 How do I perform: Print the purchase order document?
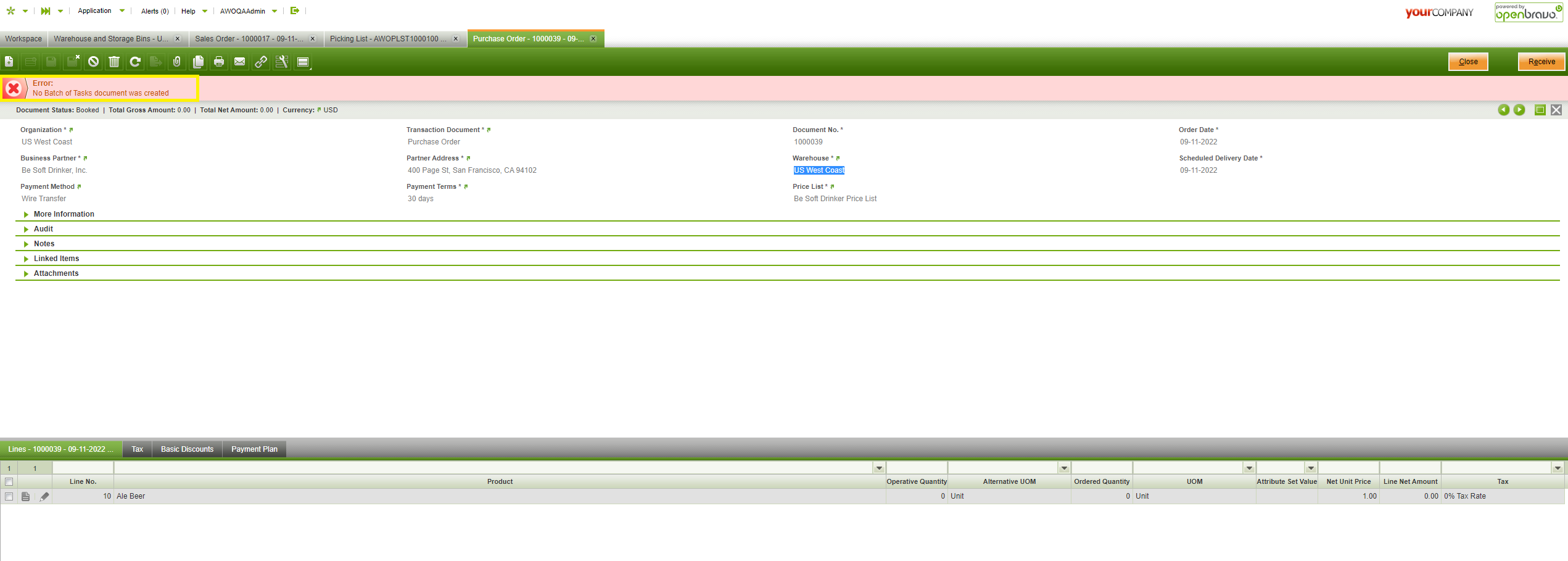pyautogui.click(x=219, y=62)
